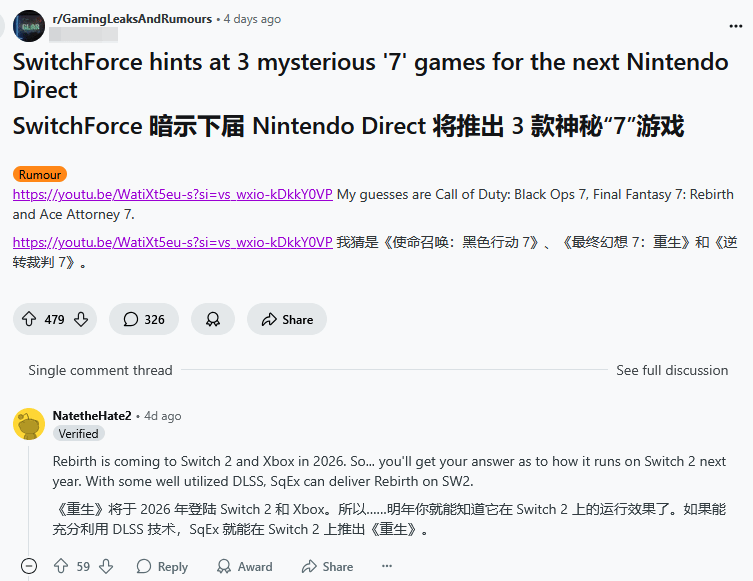Collapse the comment thread
The image size is (753, 581).
tap(28, 566)
